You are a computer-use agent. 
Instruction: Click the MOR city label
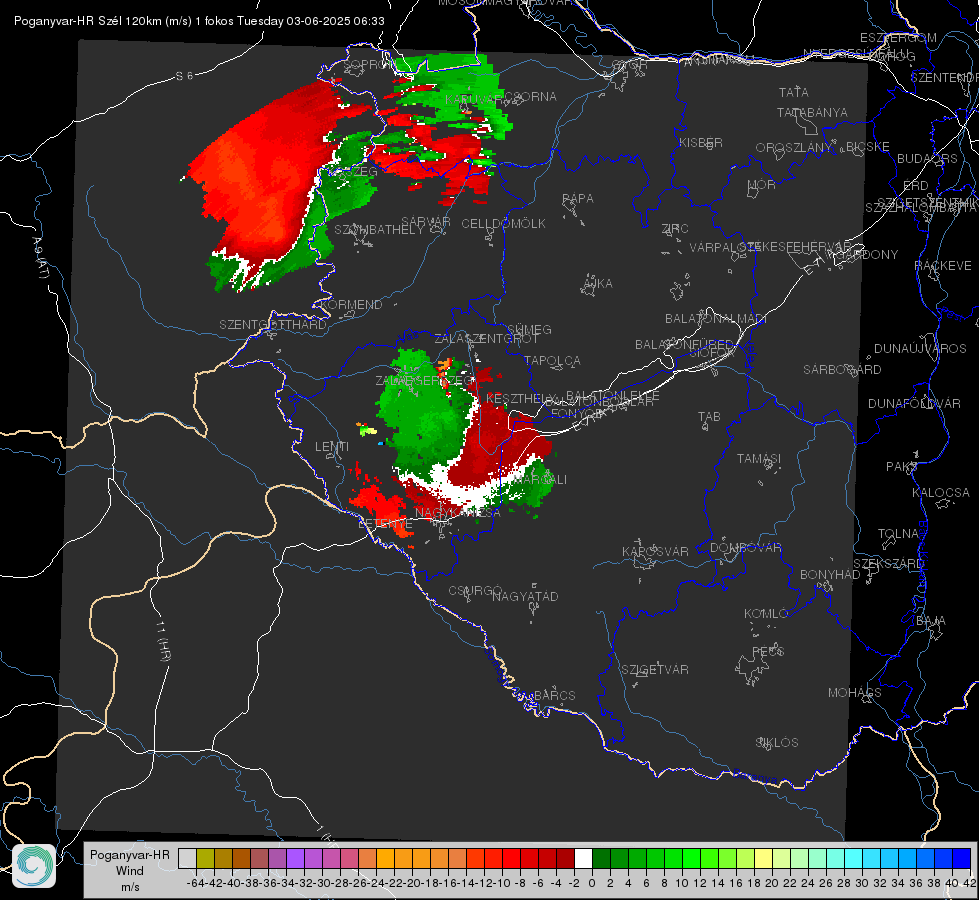[x=762, y=184]
